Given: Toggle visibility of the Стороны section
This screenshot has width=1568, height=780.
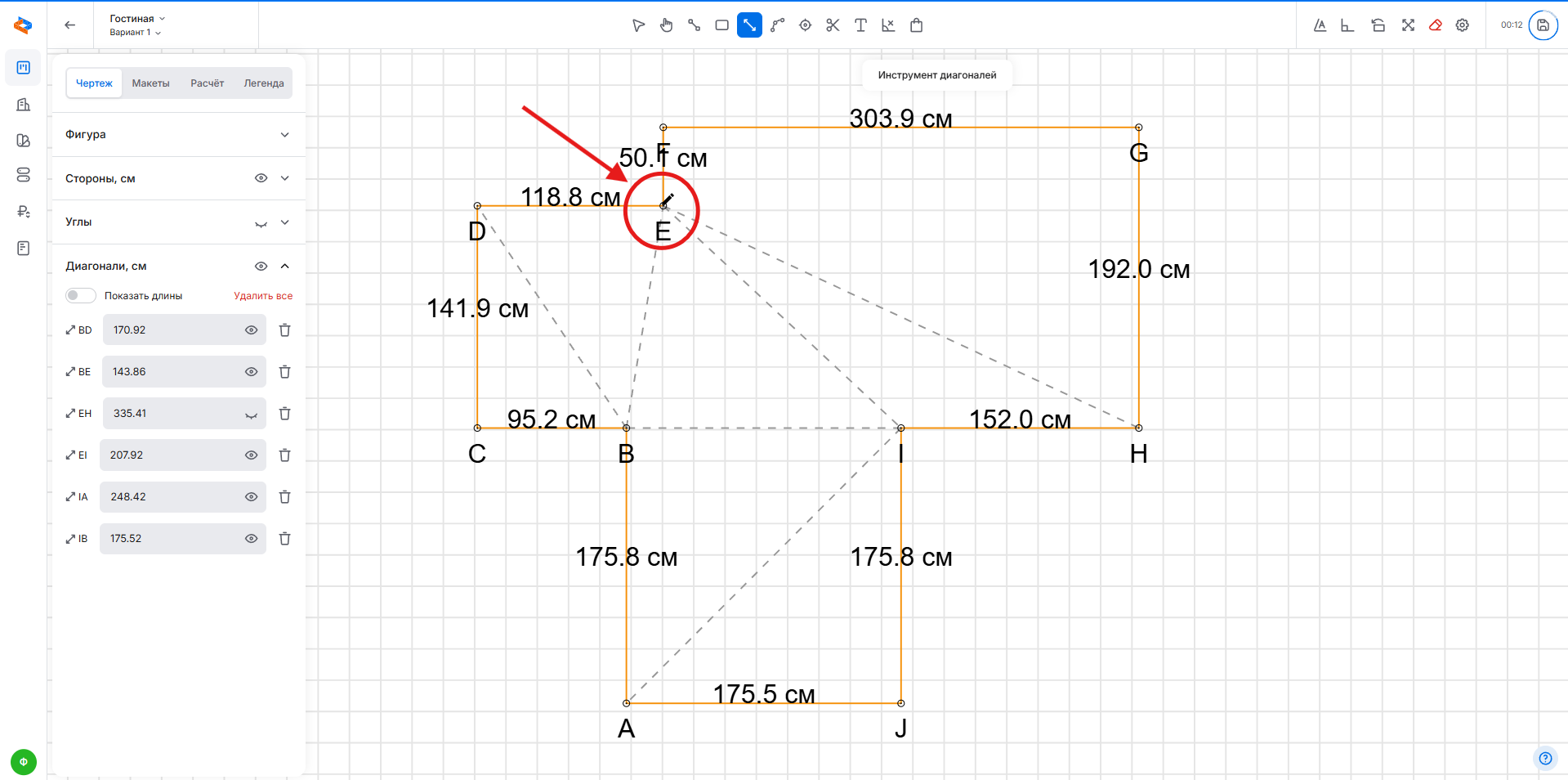Looking at the screenshot, I should click(x=261, y=178).
